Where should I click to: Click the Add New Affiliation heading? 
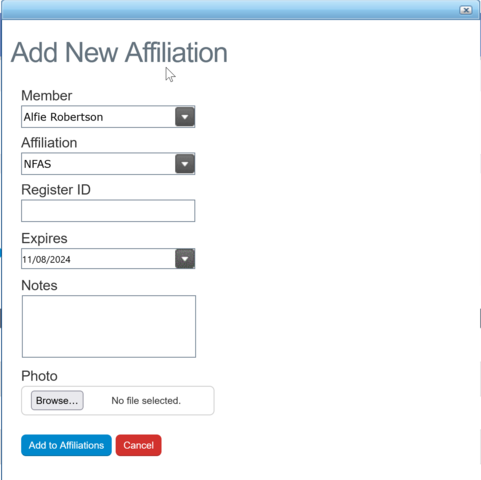pyautogui.click(x=119, y=52)
